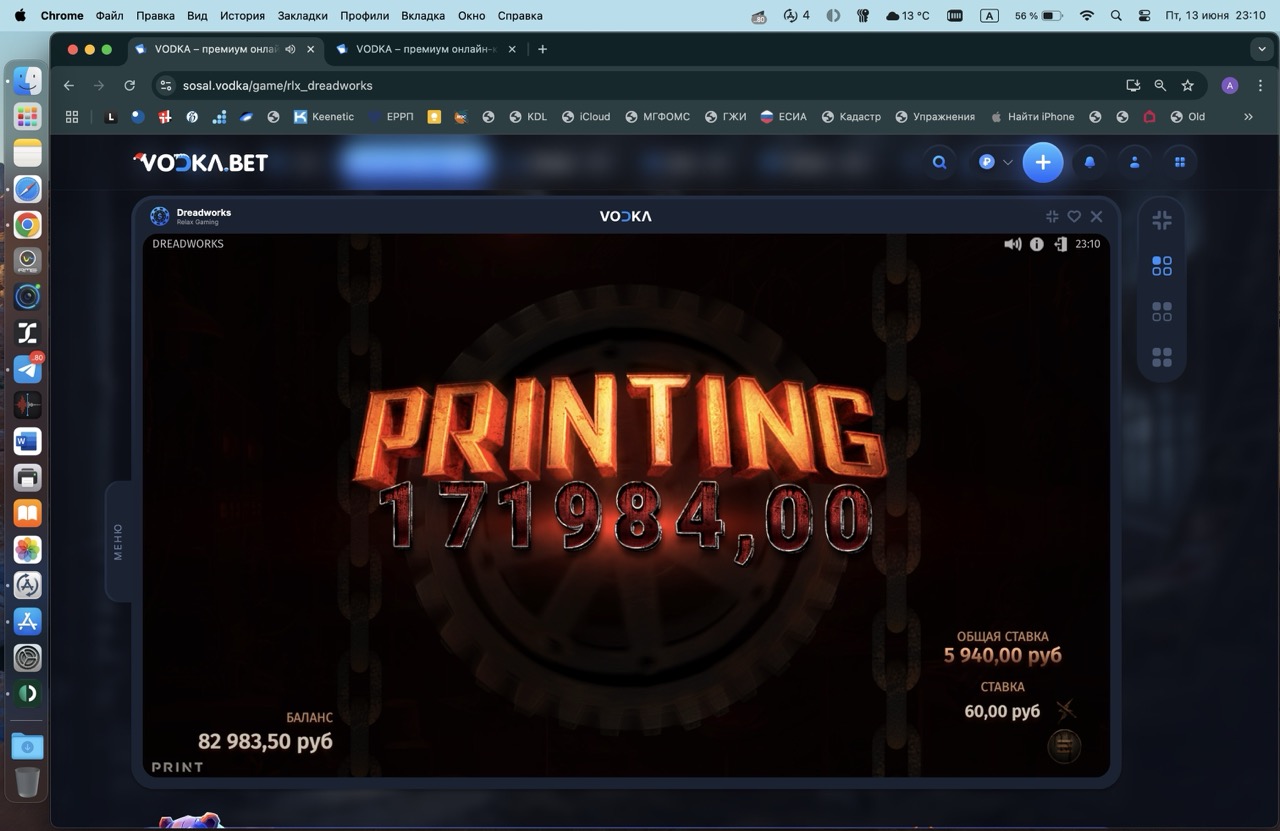Click the exit door icon in game
The image size is (1280, 831).
click(x=1060, y=244)
